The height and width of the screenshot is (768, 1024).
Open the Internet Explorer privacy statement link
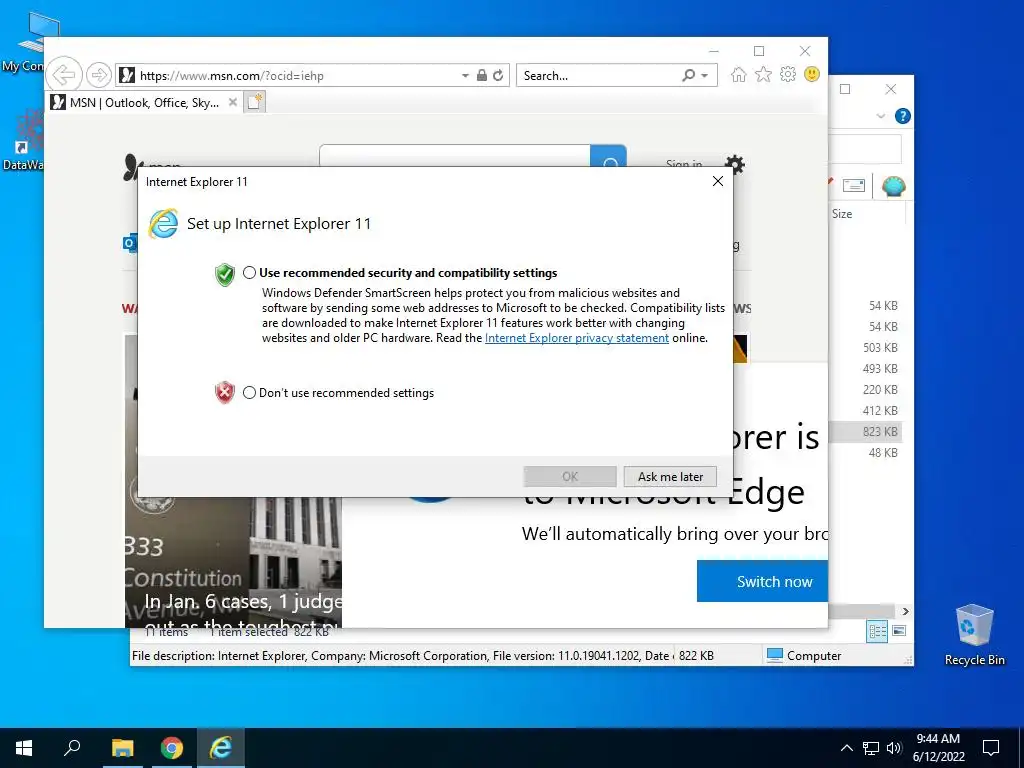tap(577, 338)
